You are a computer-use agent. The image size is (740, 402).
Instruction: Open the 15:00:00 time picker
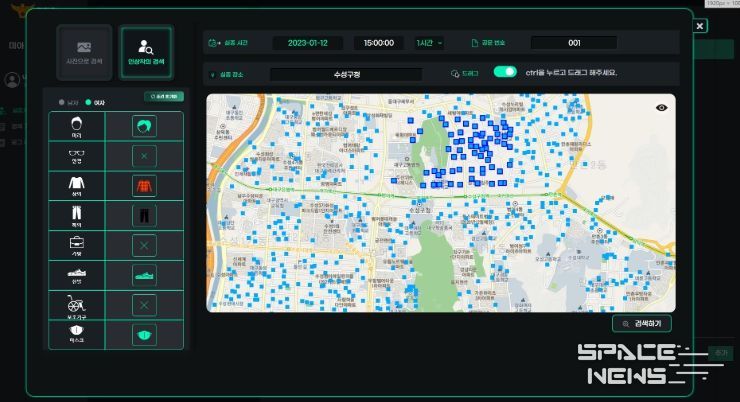click(378, 43)
